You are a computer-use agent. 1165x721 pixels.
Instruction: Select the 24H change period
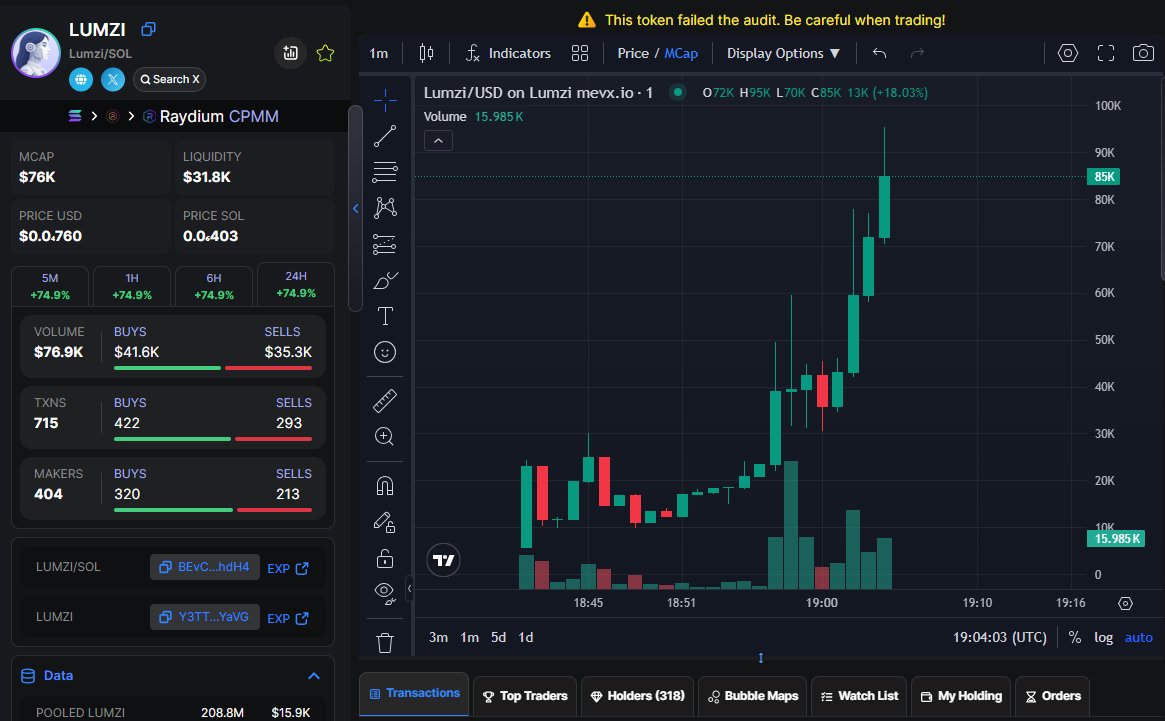pyautogui.click(x=296, y=284)
